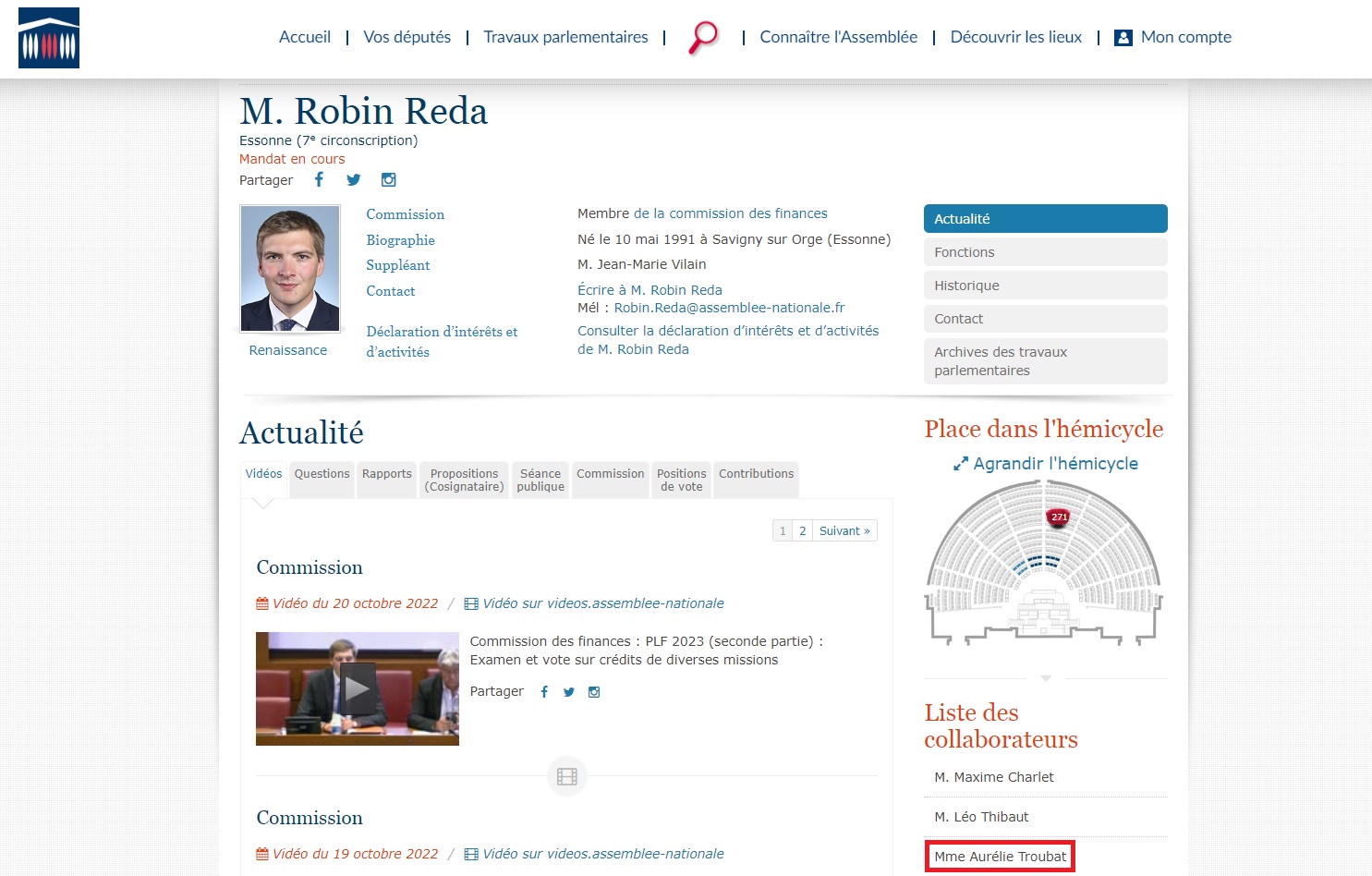Share profile on Instagram icon
The image size is (1372, 876).
click(389, 180)
